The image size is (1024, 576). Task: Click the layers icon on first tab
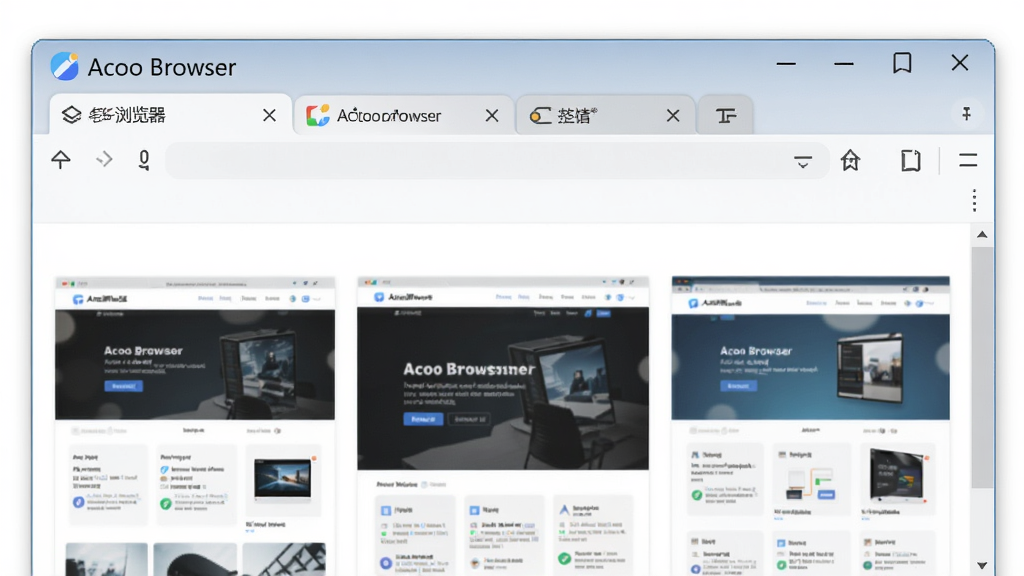[x=71, y=115]
